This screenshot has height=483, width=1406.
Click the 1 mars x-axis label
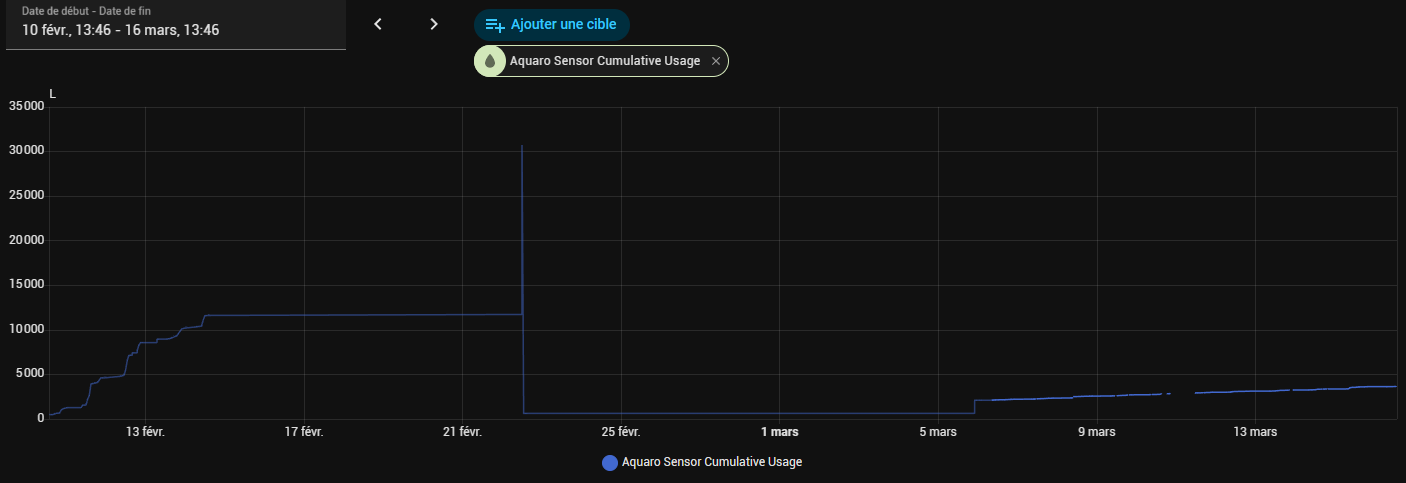coord(779,432)
